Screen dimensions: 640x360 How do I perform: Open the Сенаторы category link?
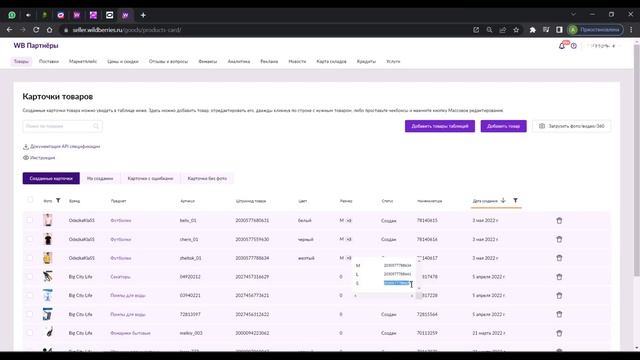coord(120,277)
